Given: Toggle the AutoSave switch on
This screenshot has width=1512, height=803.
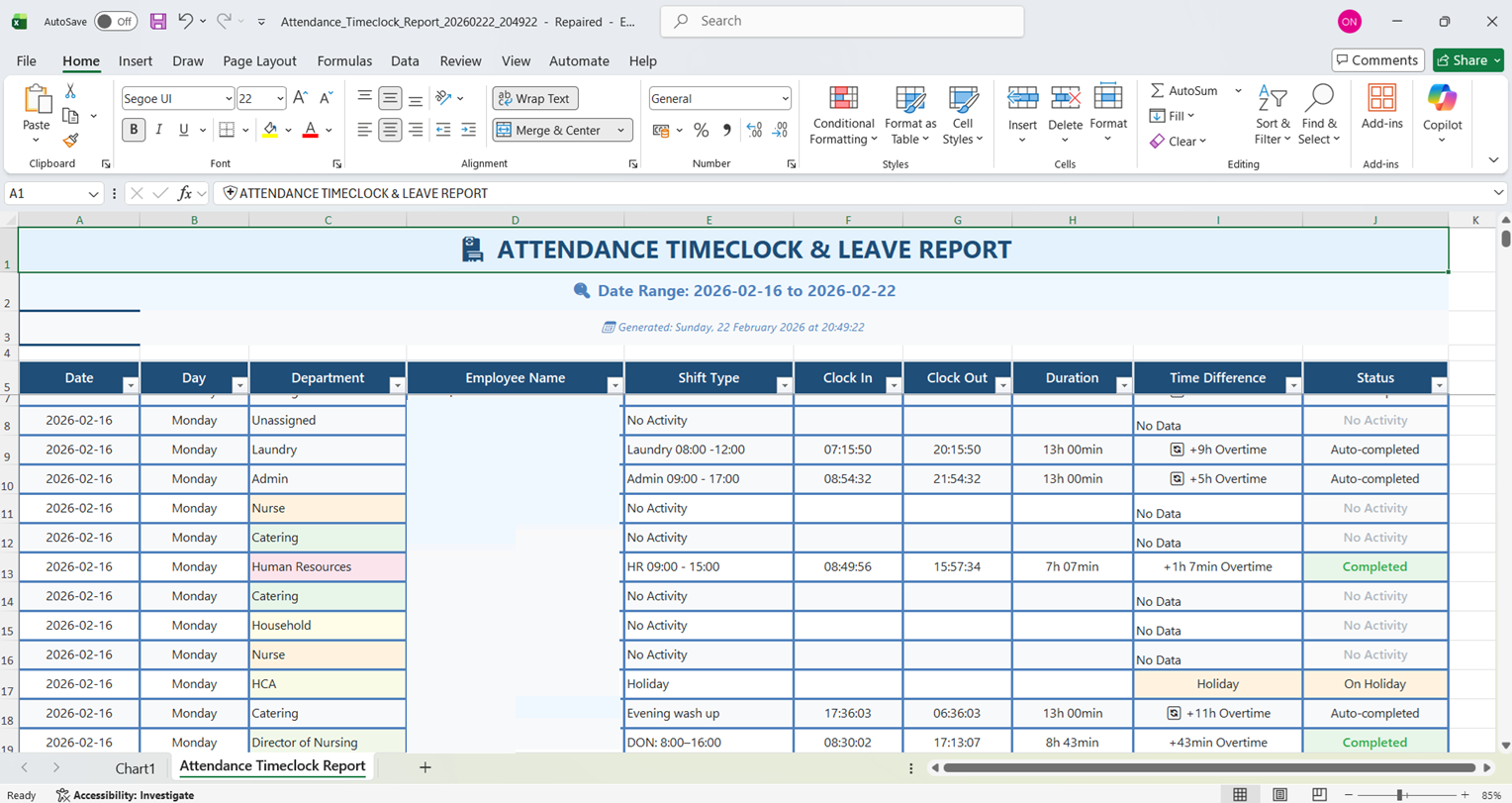Looking at the screenshot, I should [114, 21].
